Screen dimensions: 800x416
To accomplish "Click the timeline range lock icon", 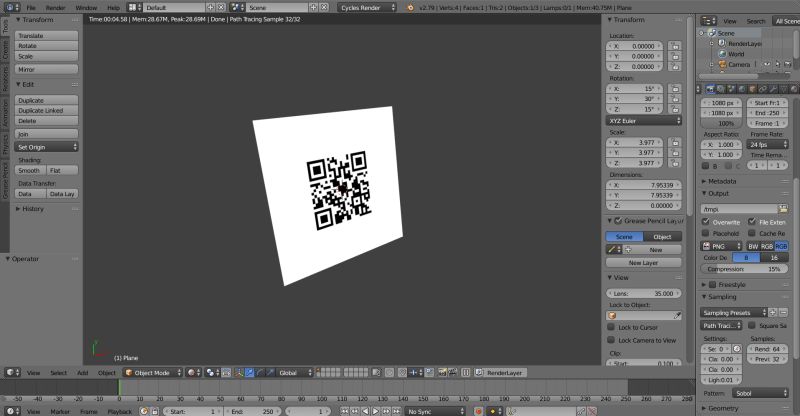I will (x=155, y=411).
